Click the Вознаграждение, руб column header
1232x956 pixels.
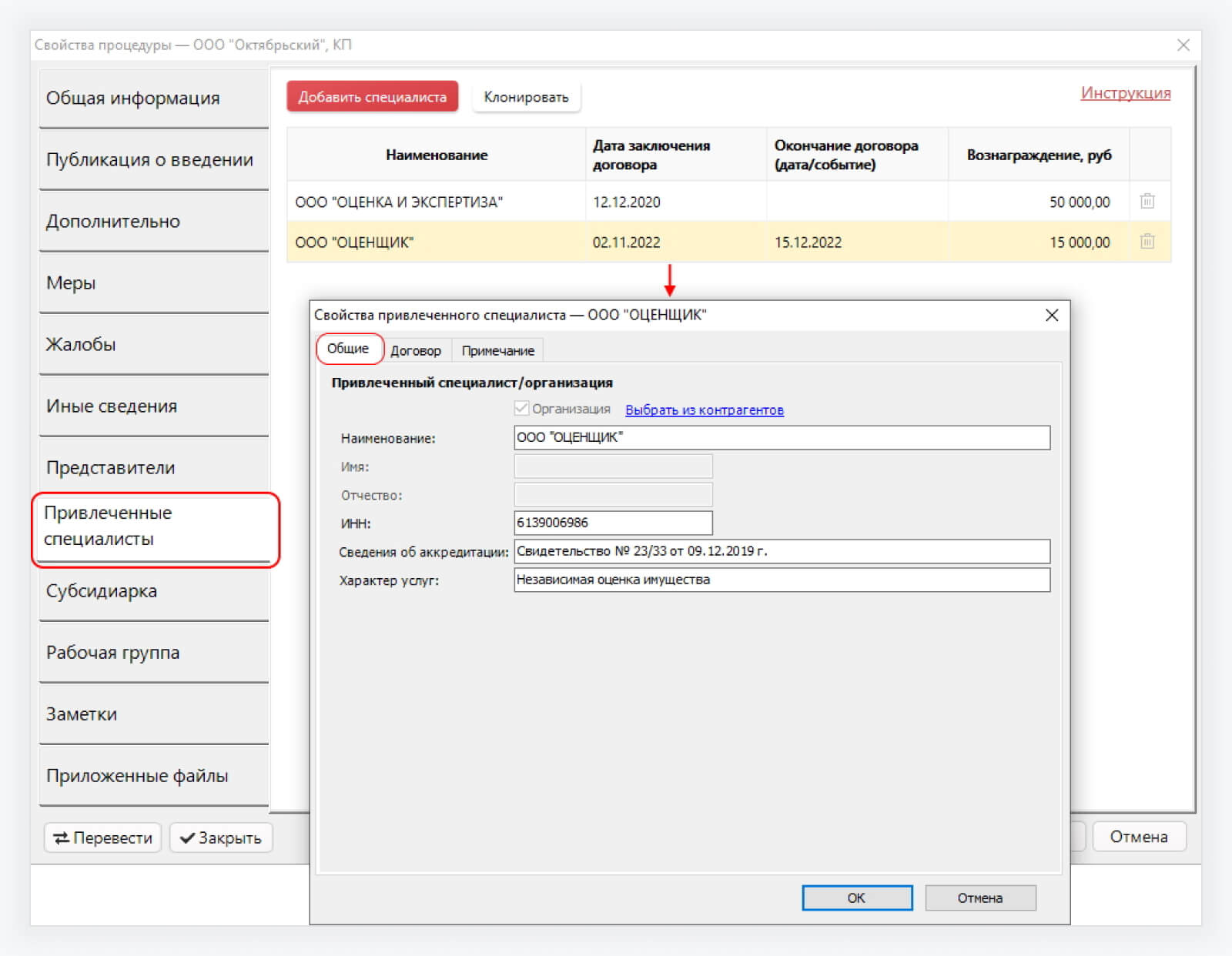1039,155
